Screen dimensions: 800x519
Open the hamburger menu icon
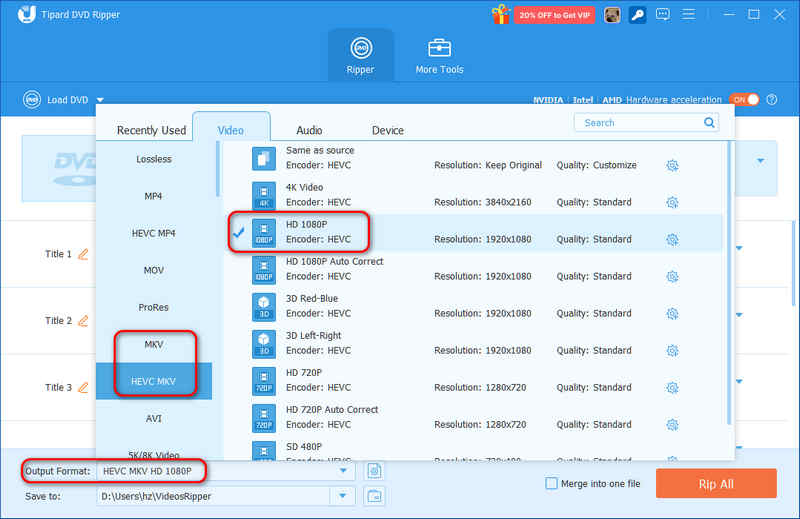tap(688, 14)
